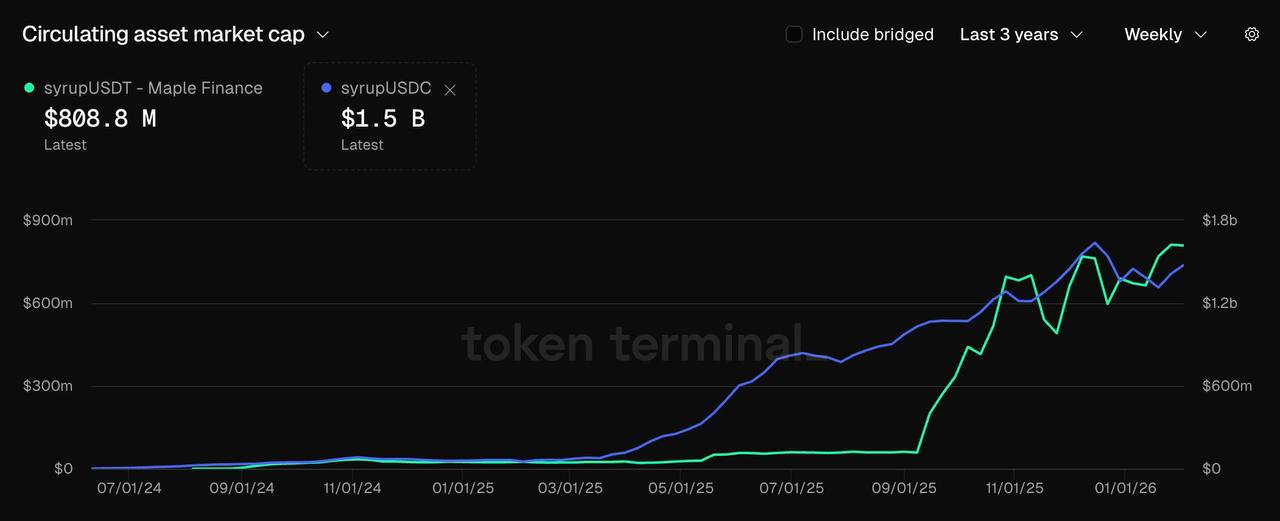Click the Include bridged label text
Viewport: 1280px width, 521px height.
pos(872,34)
